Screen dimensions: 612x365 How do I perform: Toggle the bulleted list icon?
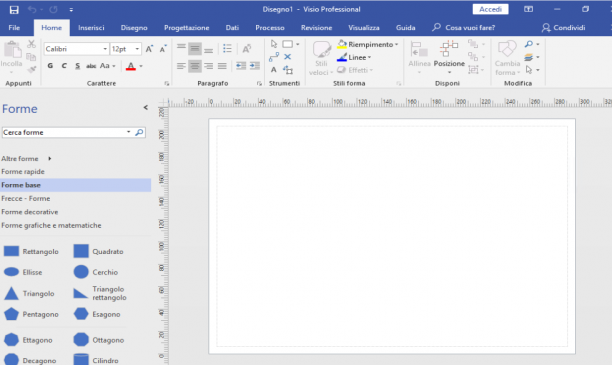(227, 48)
